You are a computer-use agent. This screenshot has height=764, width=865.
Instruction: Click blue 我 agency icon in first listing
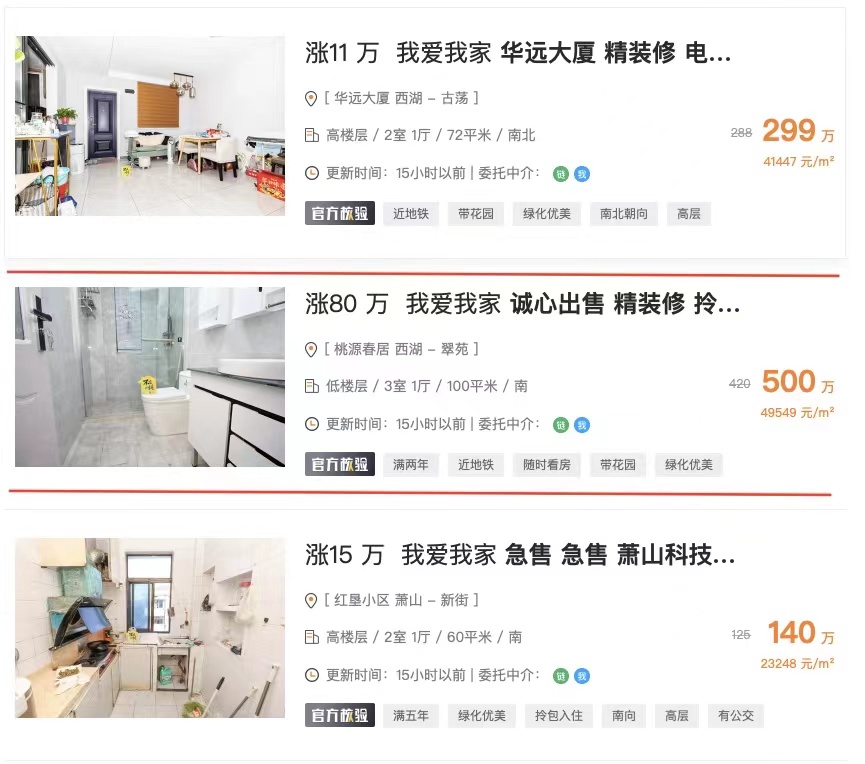click(581, 174)
